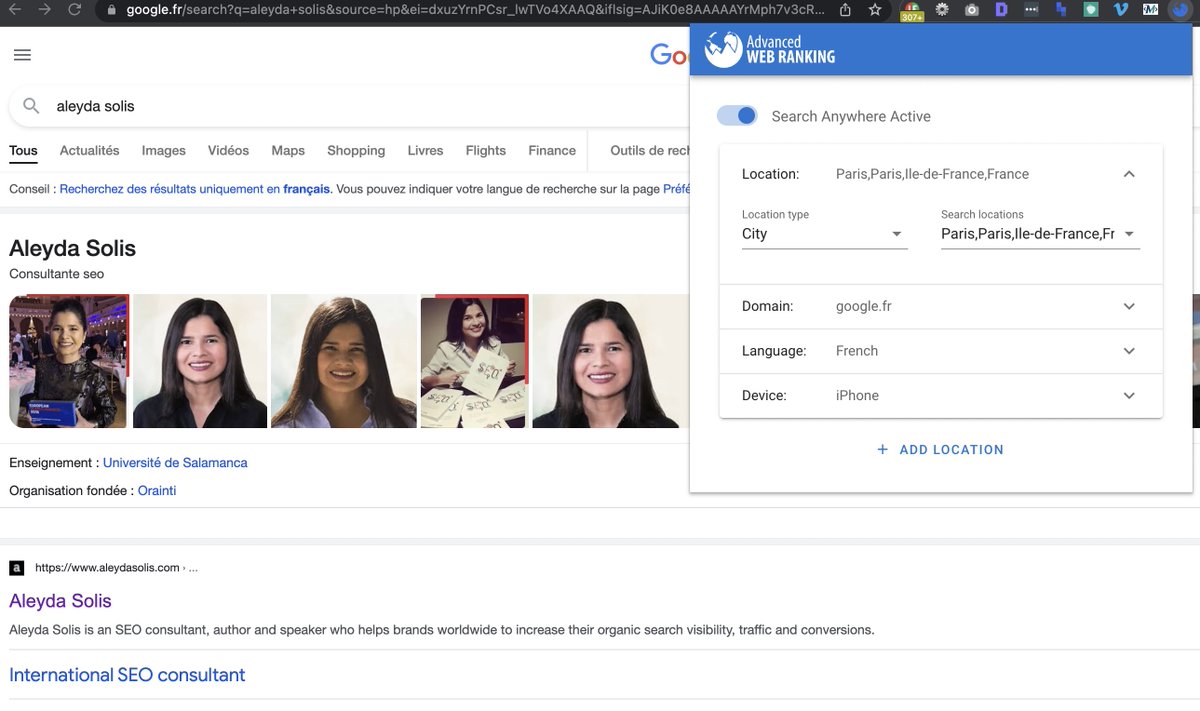Switch to the Finance tab
The width and height of the screenshot is (1200, 711).
(x=552, y=151)
